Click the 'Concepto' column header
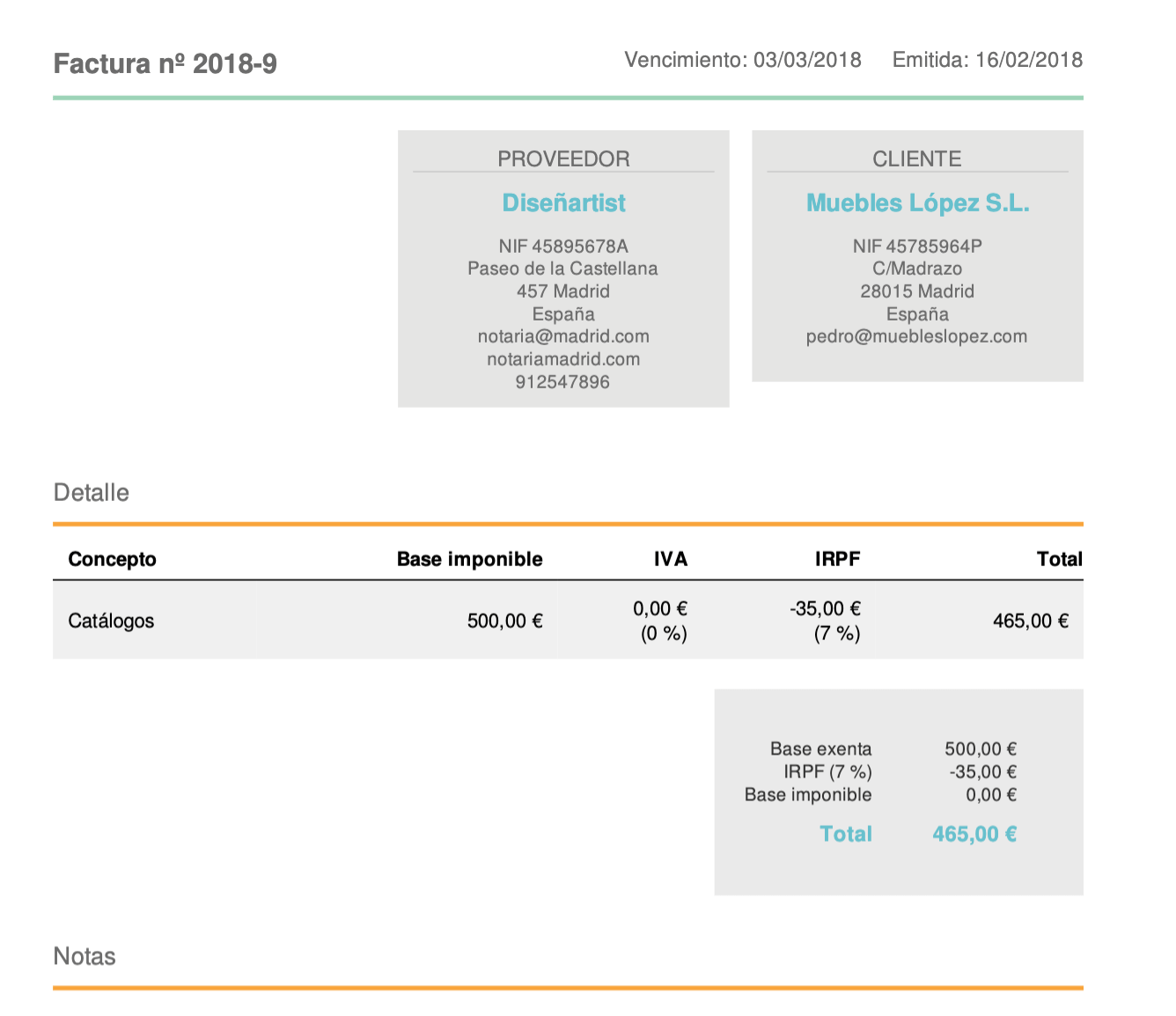The width and height of the screenshot is (1176, 1016). [x=112, y=559]
